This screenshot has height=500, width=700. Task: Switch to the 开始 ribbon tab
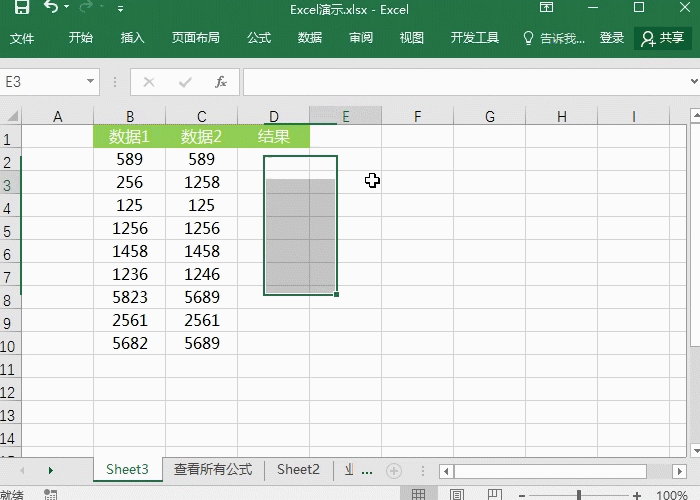point(81,38)
